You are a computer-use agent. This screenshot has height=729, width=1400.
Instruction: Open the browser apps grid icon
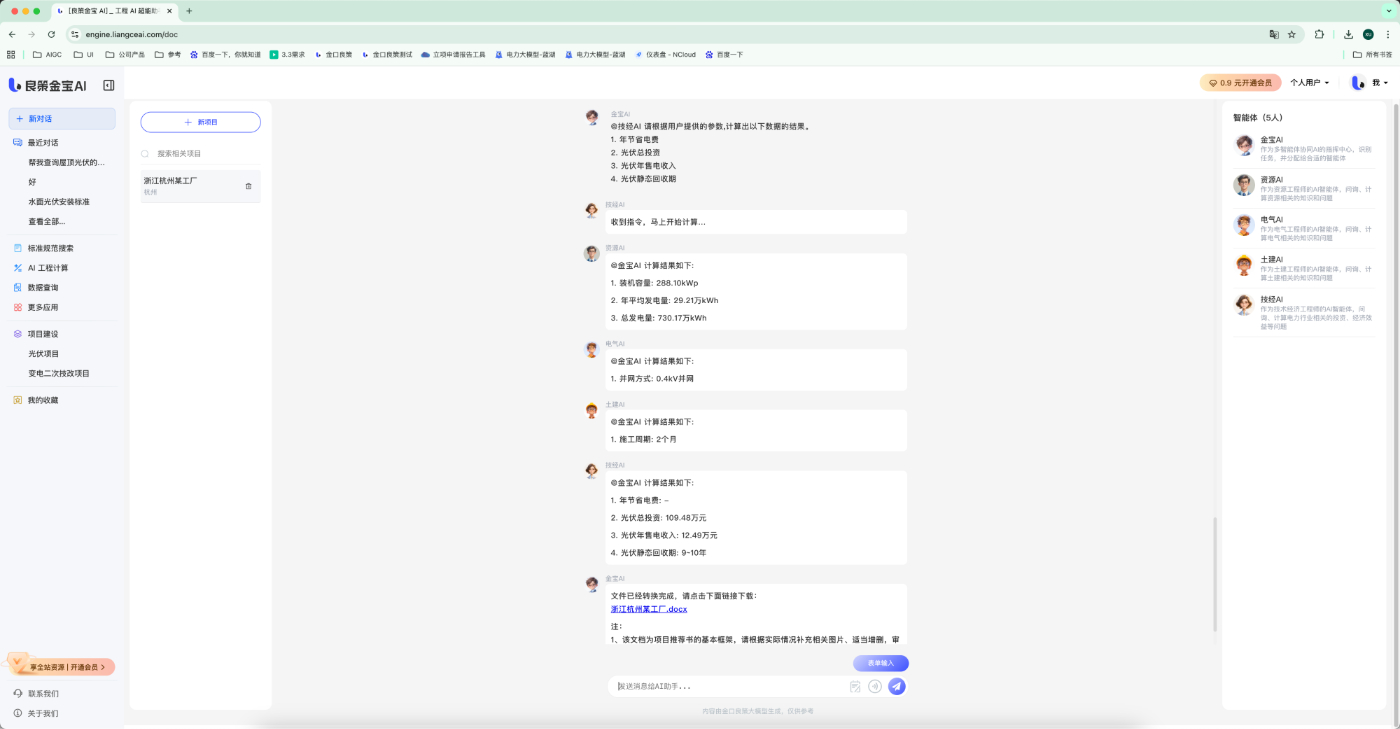click(x=11, y=55)
